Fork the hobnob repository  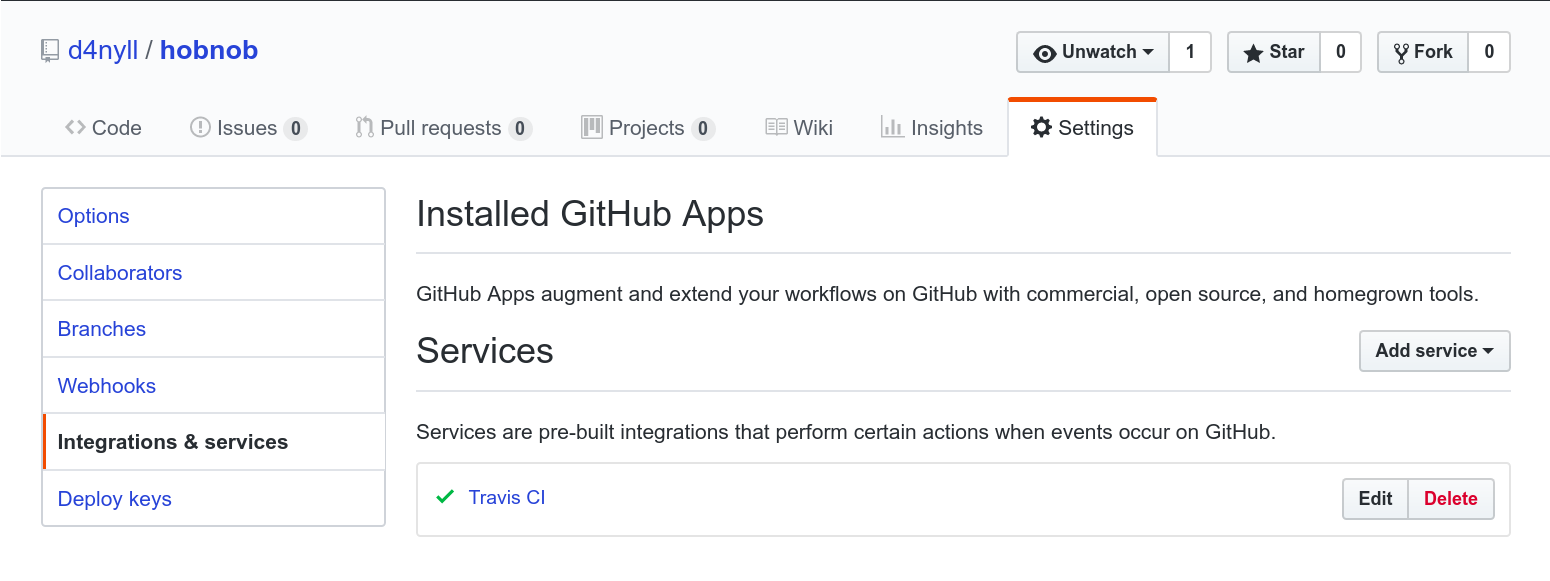click(1422, 52)
